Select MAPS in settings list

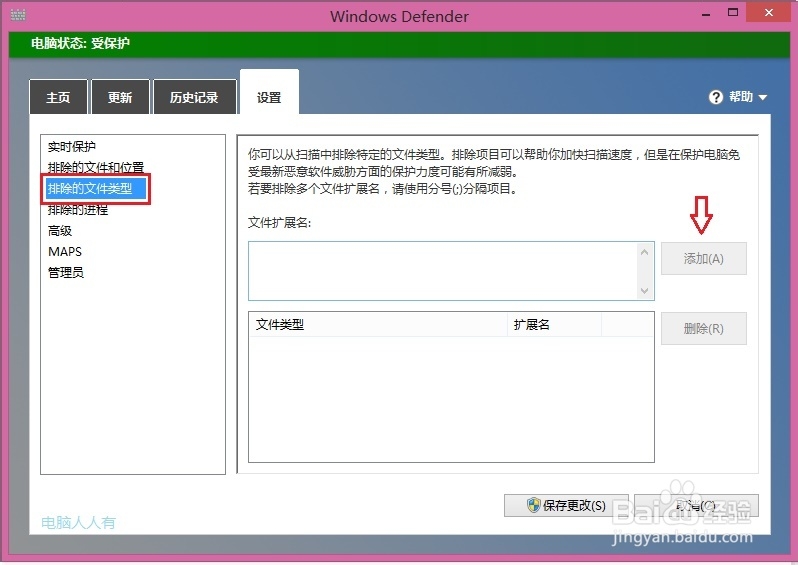pos(65,251)
